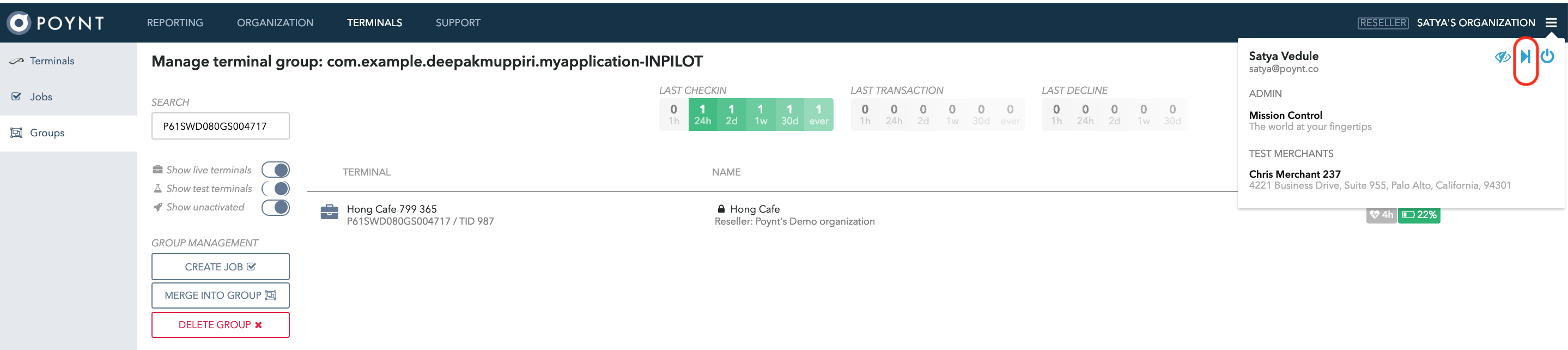1568x350 pixels.
Task: Open the hamburger menu icon
Action: coord(1551,22)
